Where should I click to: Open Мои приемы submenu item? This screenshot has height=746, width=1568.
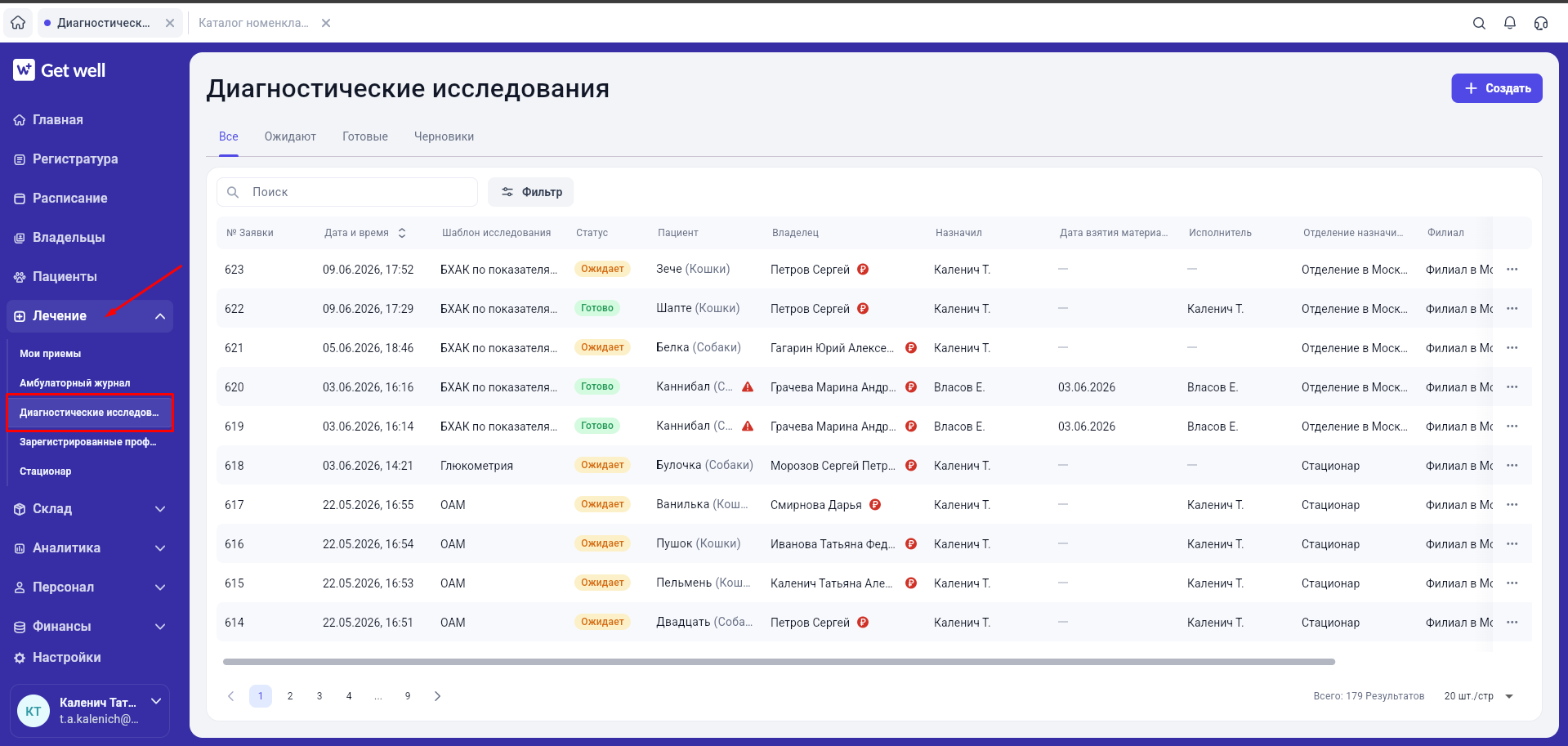(50, 354)
